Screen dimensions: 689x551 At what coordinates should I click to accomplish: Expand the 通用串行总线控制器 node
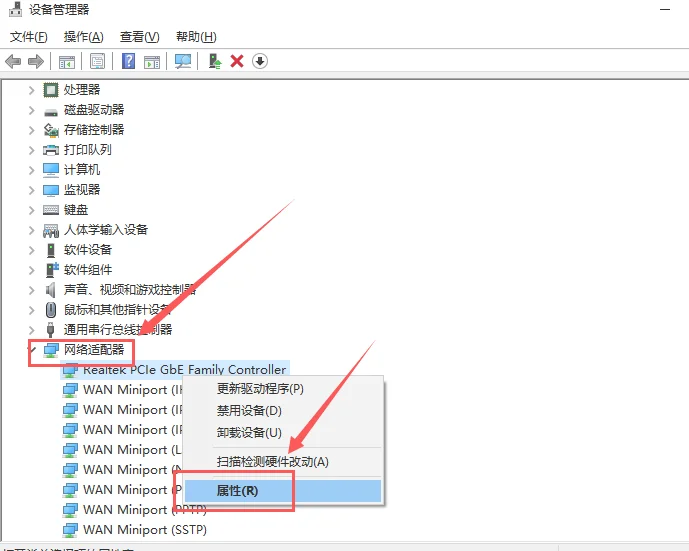coord(31,330)
